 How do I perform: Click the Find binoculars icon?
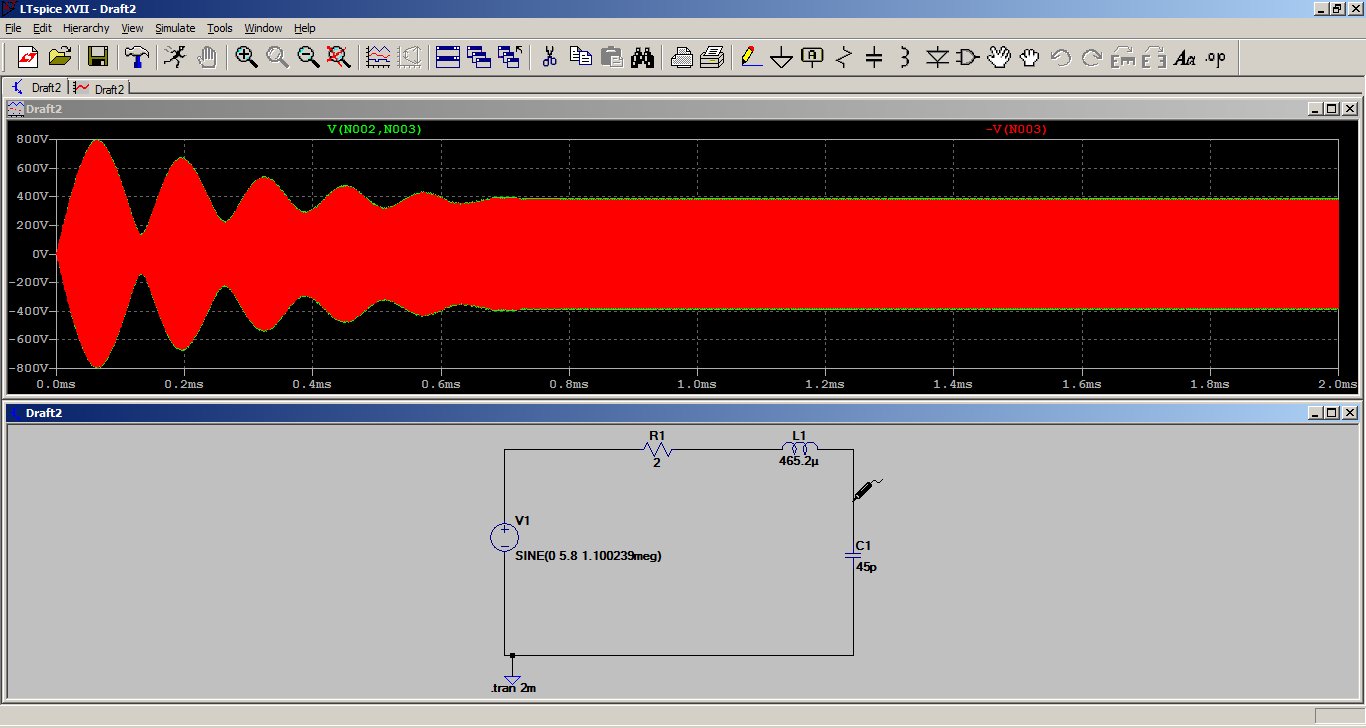click(642, 57)
